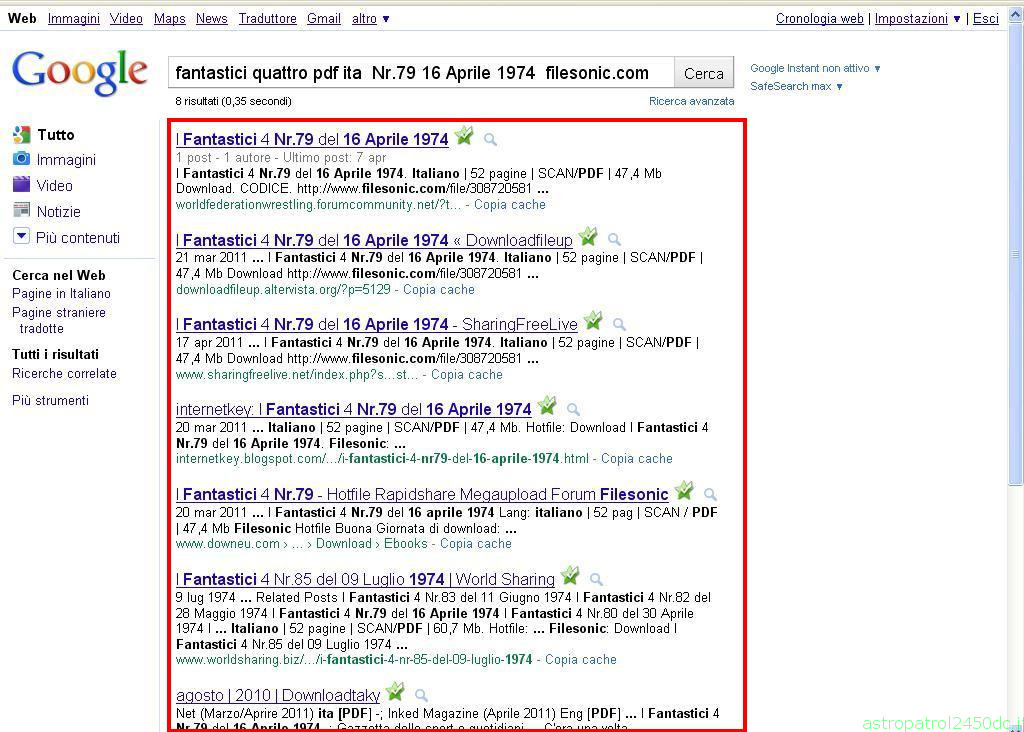Click magnifier next to internetkey result

pyautogui.click(x=573, y=409)
